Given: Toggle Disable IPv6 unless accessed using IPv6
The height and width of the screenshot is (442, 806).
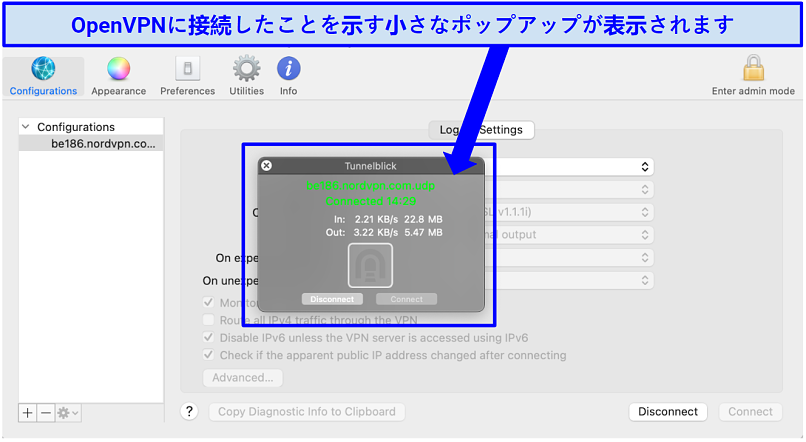Looking at the screenshot, I should click(x=208, y=337).
